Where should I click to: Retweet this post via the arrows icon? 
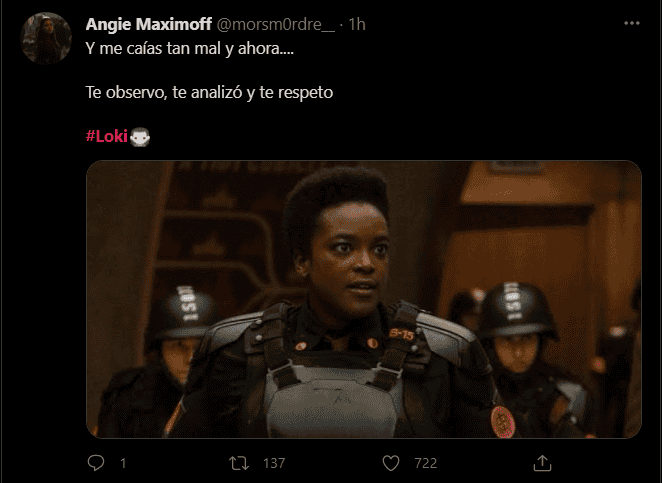239,463
